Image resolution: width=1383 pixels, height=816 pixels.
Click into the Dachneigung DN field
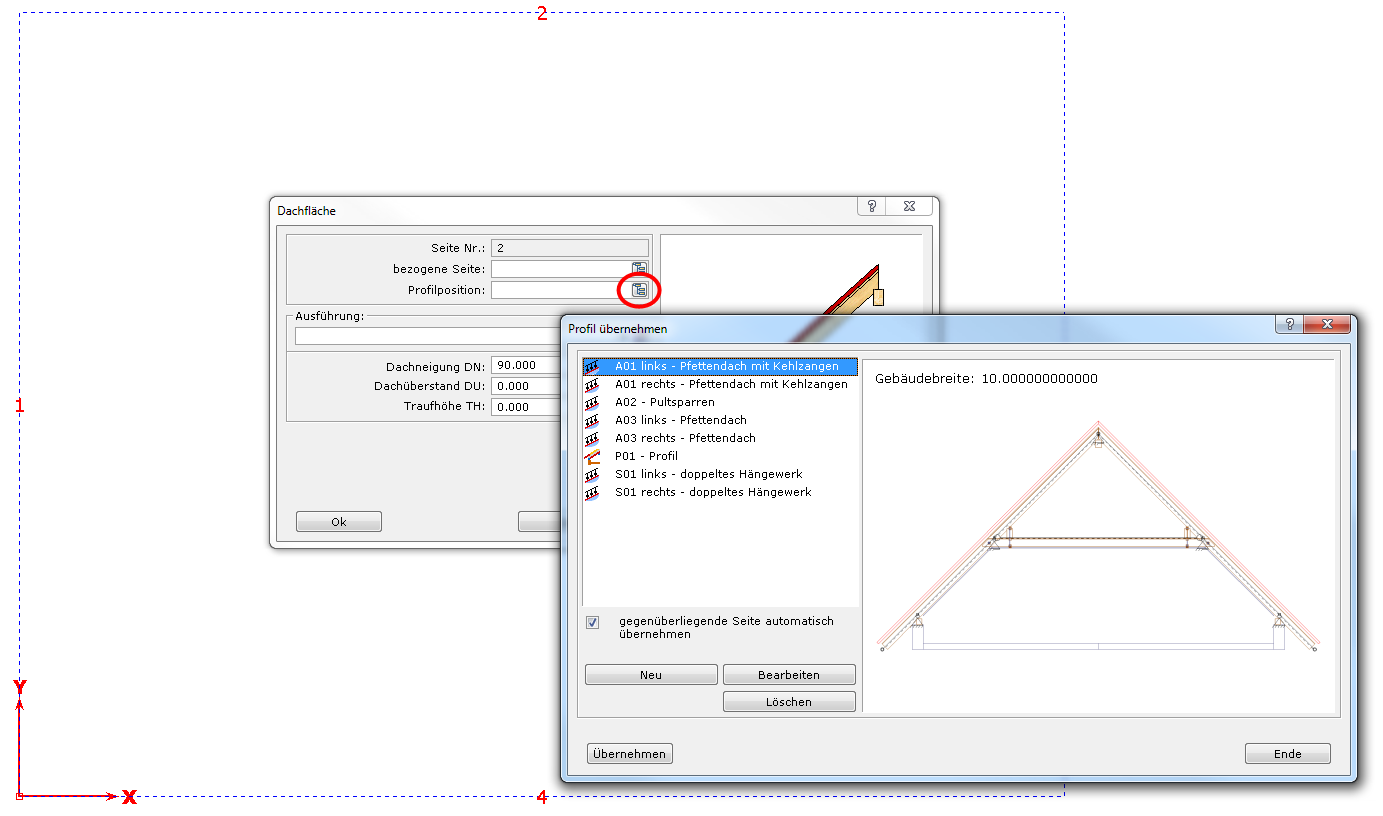coord(525,365)
